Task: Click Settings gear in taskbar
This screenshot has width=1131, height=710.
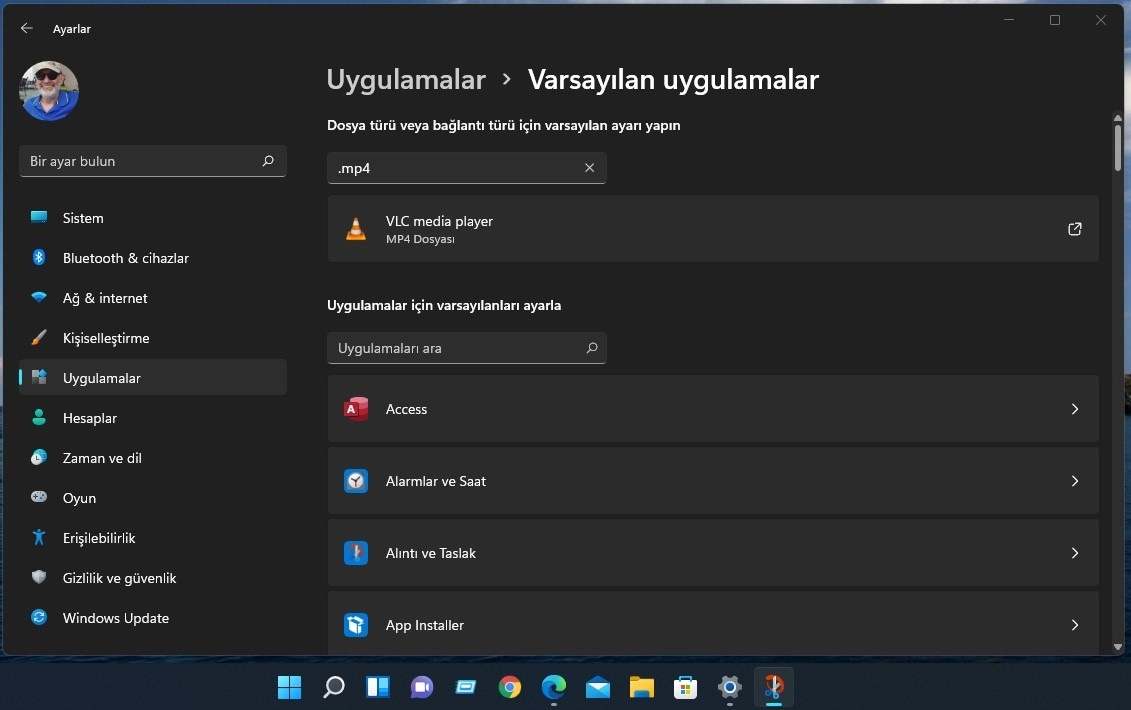Action: tap(729, 687)
